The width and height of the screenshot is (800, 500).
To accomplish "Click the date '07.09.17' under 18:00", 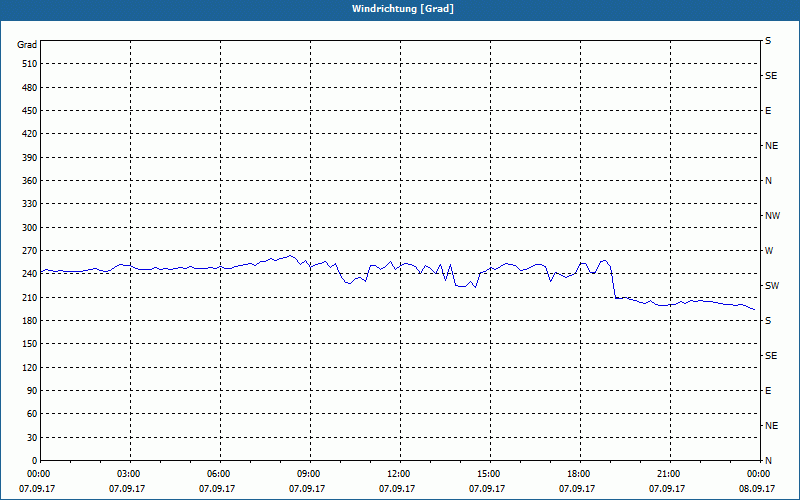I will click(x=577, y=488).
